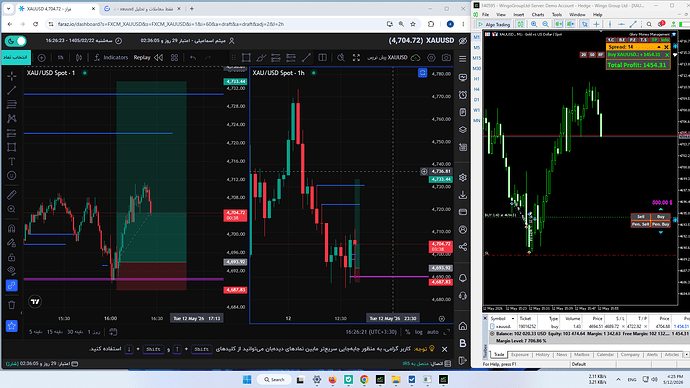Remove stop loss on xauusd trade
Viewport: 690px width, 388px height.
[x=623, y=326]
